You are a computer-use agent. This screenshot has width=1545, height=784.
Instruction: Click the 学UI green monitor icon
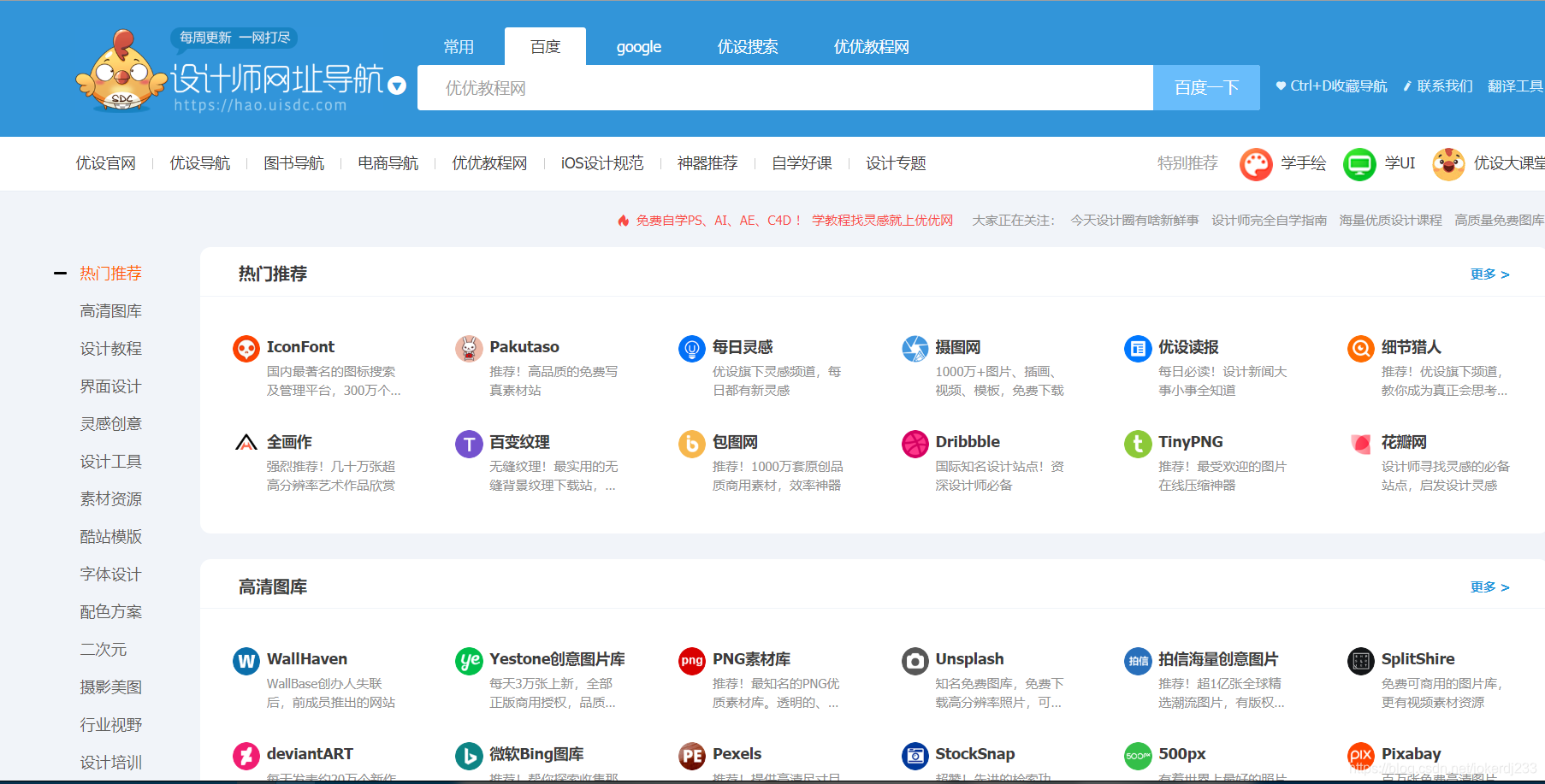(x=1359, y=164)
